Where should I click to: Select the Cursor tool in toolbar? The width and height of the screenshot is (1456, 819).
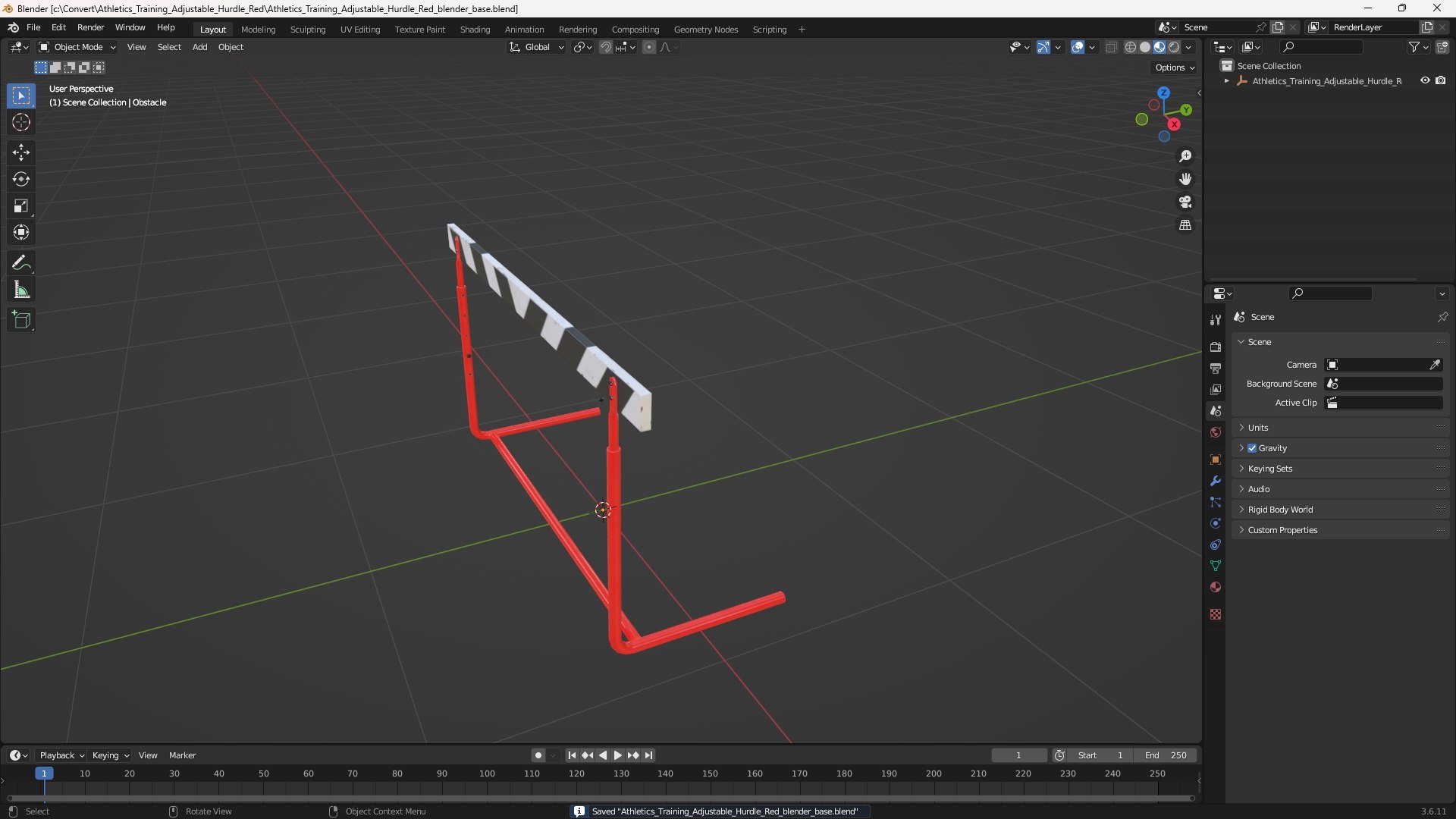coord(20,122)
